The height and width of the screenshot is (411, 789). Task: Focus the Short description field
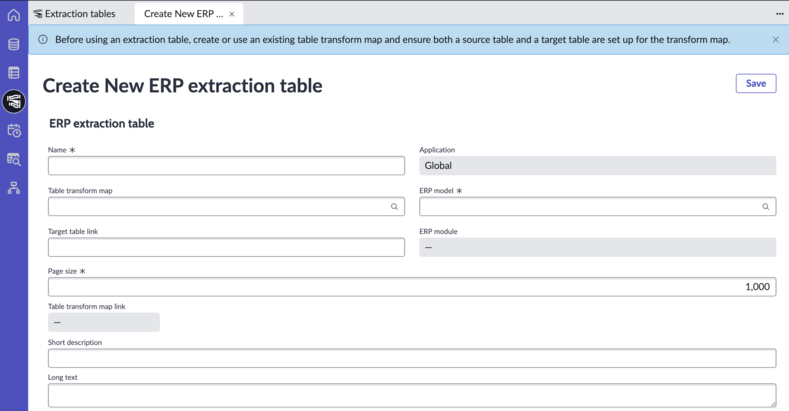(x=412, y=358)
